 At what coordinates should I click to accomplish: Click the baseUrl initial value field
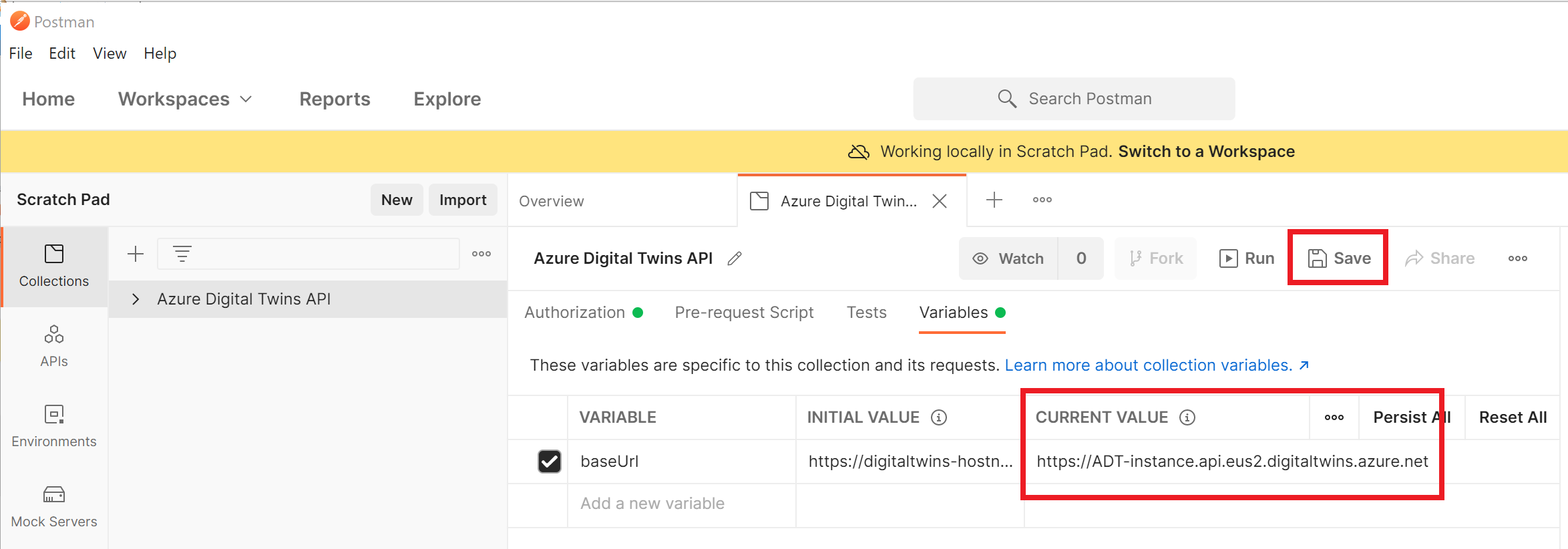(x=910, y=462)
